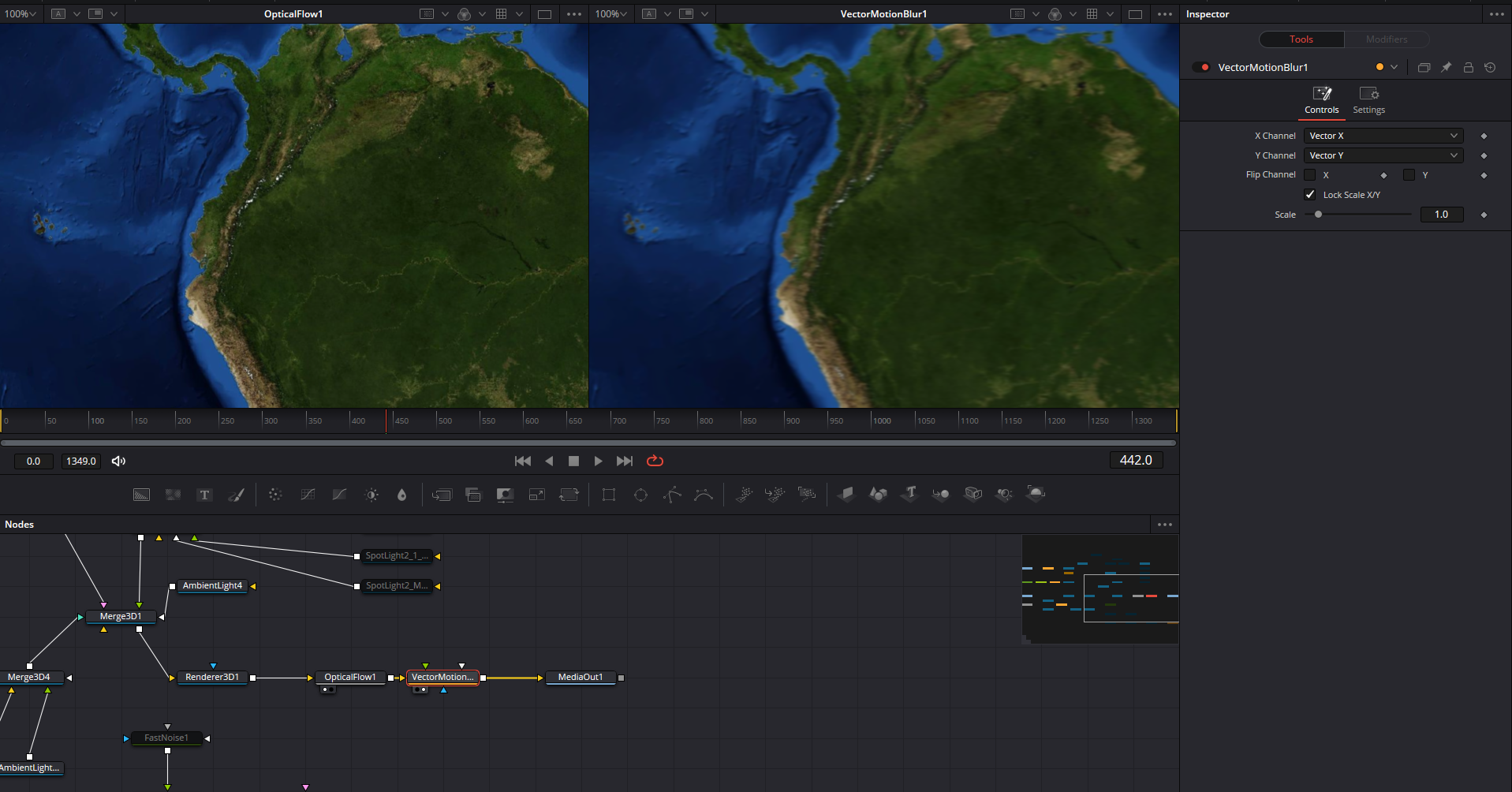Screen dimensions: 1512x792
Task: Open the OpticalFlow1 viewer zoom dropdown
Action: click(x=21, y=14)
